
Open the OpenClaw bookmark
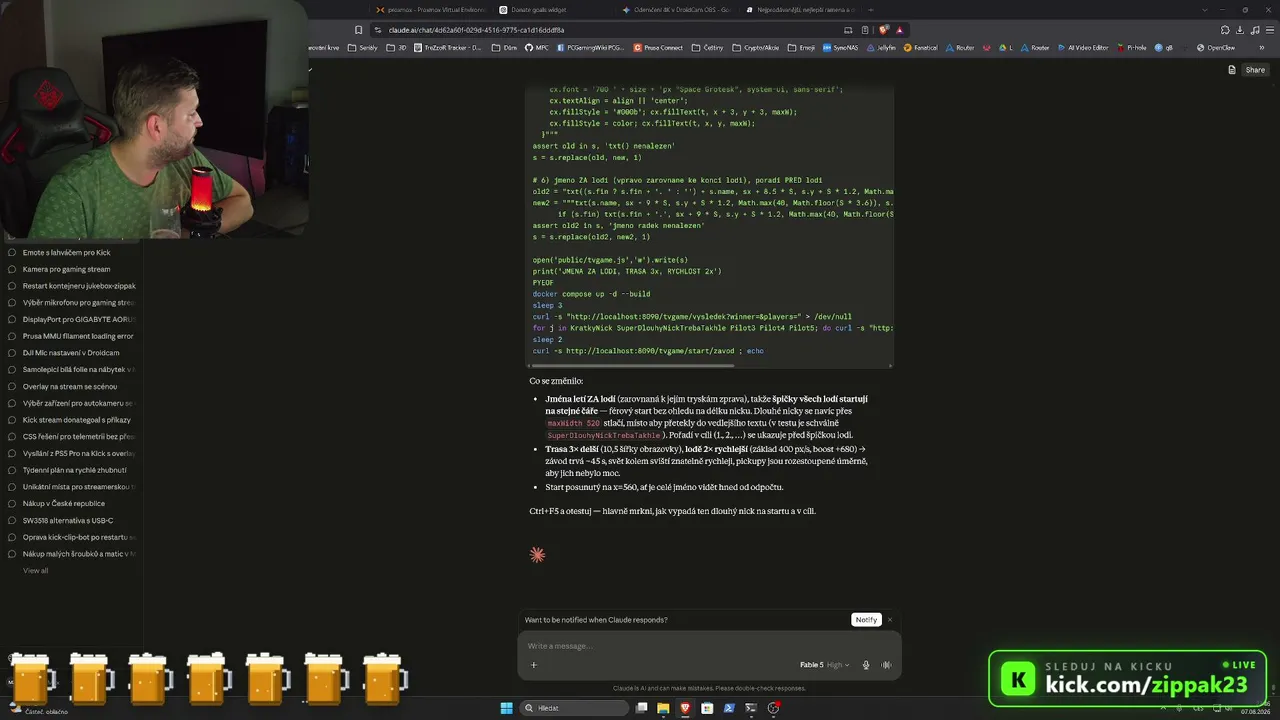pyautogui.click(x=1215, y=48)
